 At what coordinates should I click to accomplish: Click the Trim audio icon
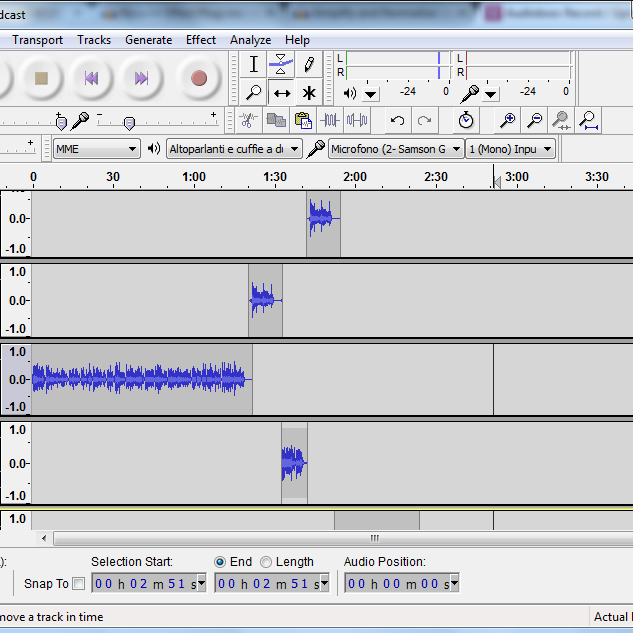click(330, 120)
